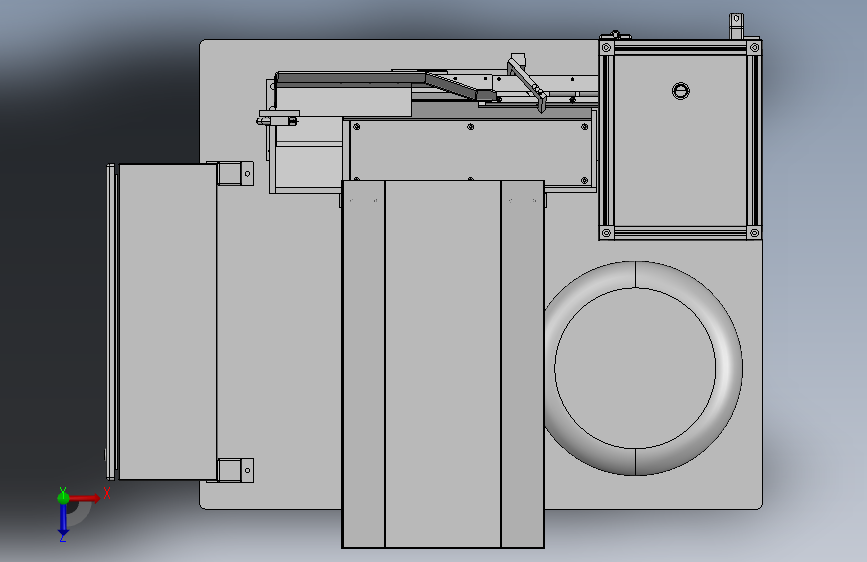
Task: Select the angled guide arm at the top
Action: pos(526,83)
